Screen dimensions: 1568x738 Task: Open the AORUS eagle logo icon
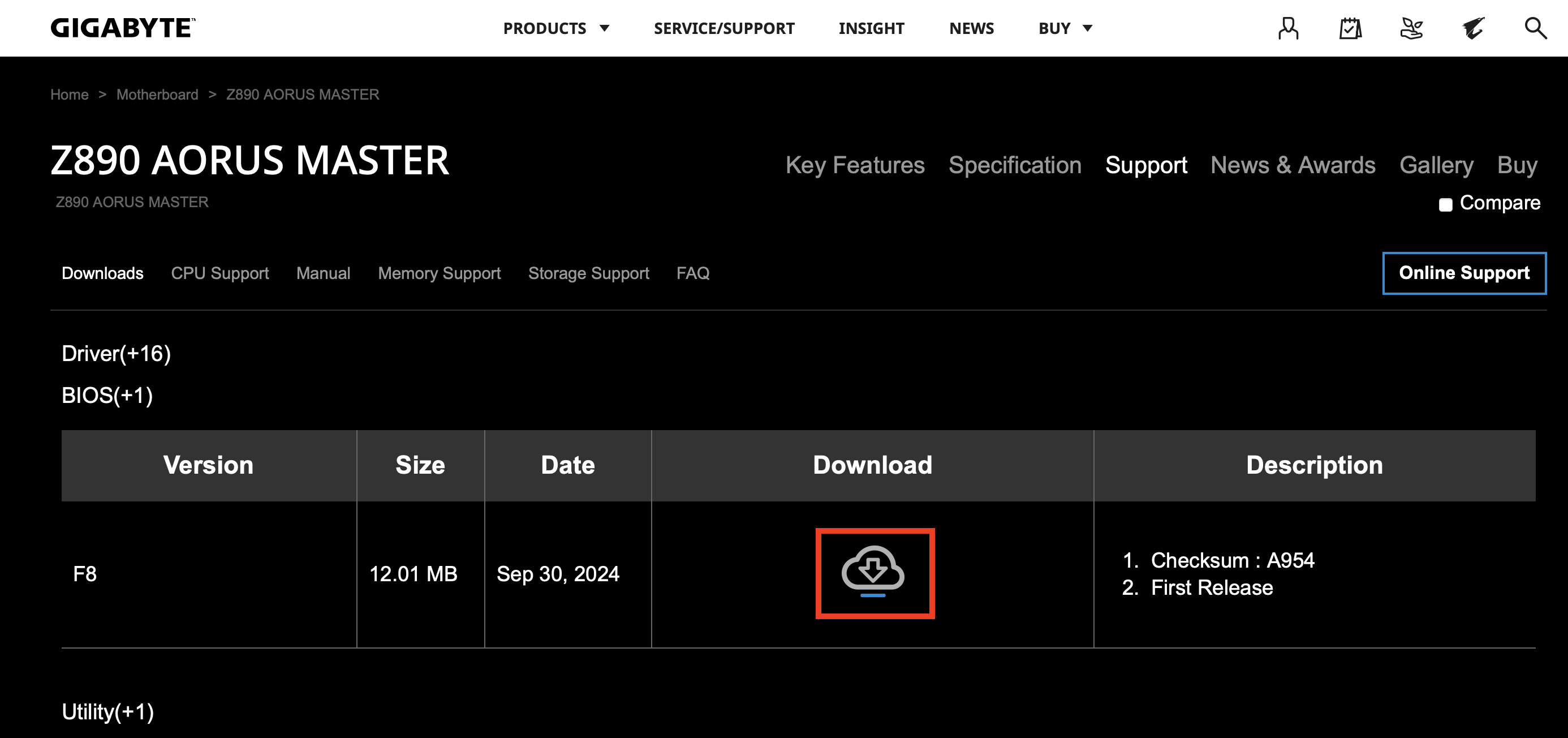[x=1474, y=27]
